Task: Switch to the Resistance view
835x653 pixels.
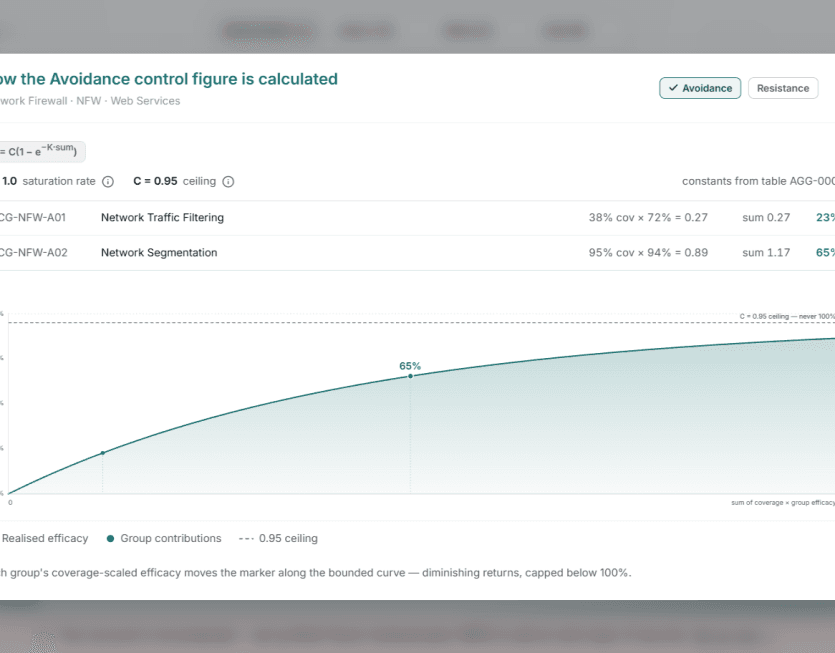Action: [x=783, y=88]
